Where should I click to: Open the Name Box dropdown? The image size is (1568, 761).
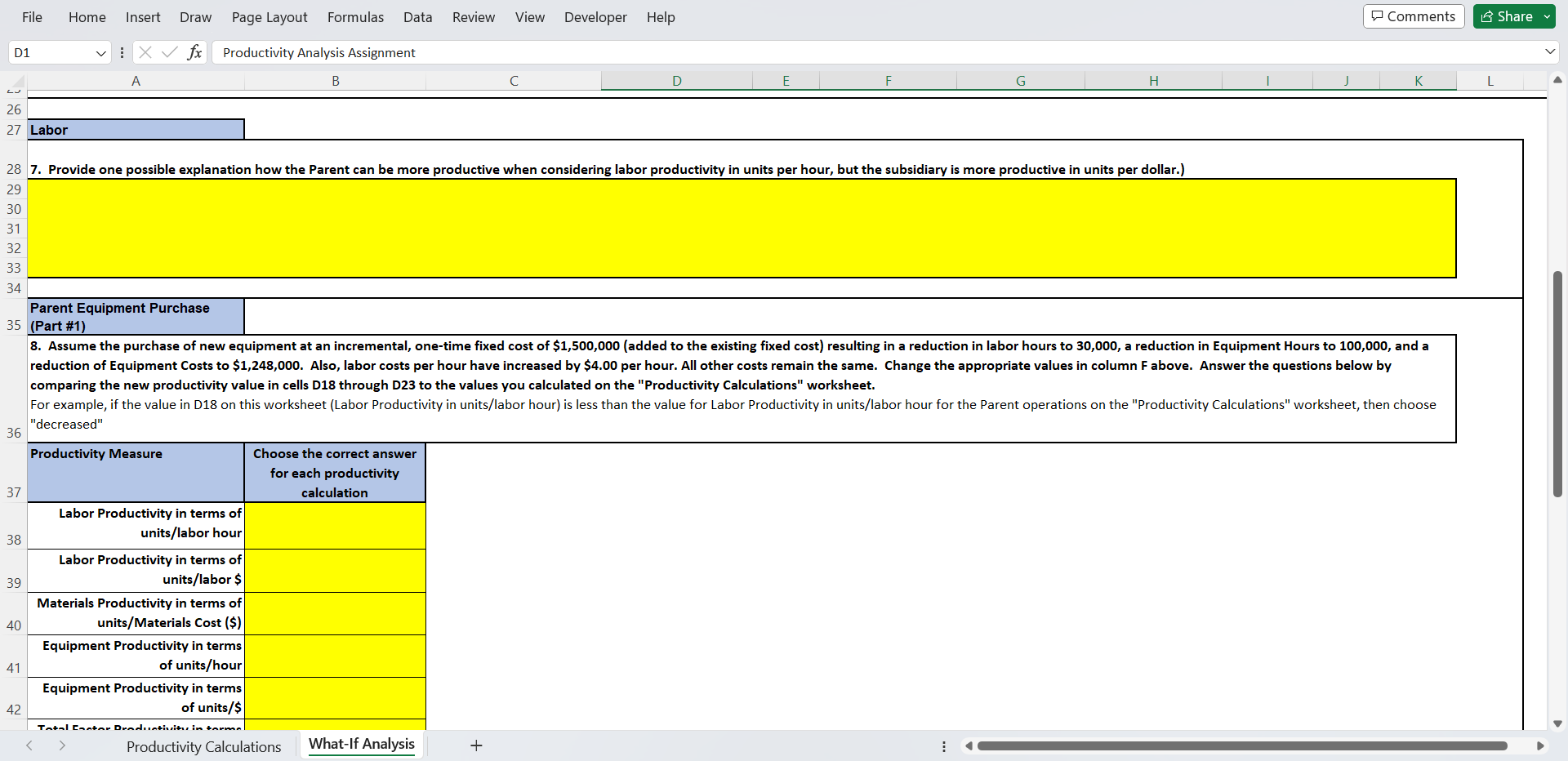(x=100, y=51)
